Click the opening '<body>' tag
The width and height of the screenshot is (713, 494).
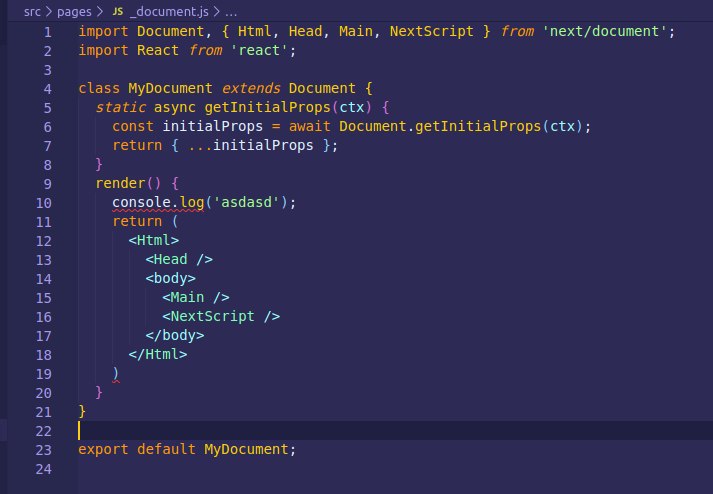coord(171,278)
